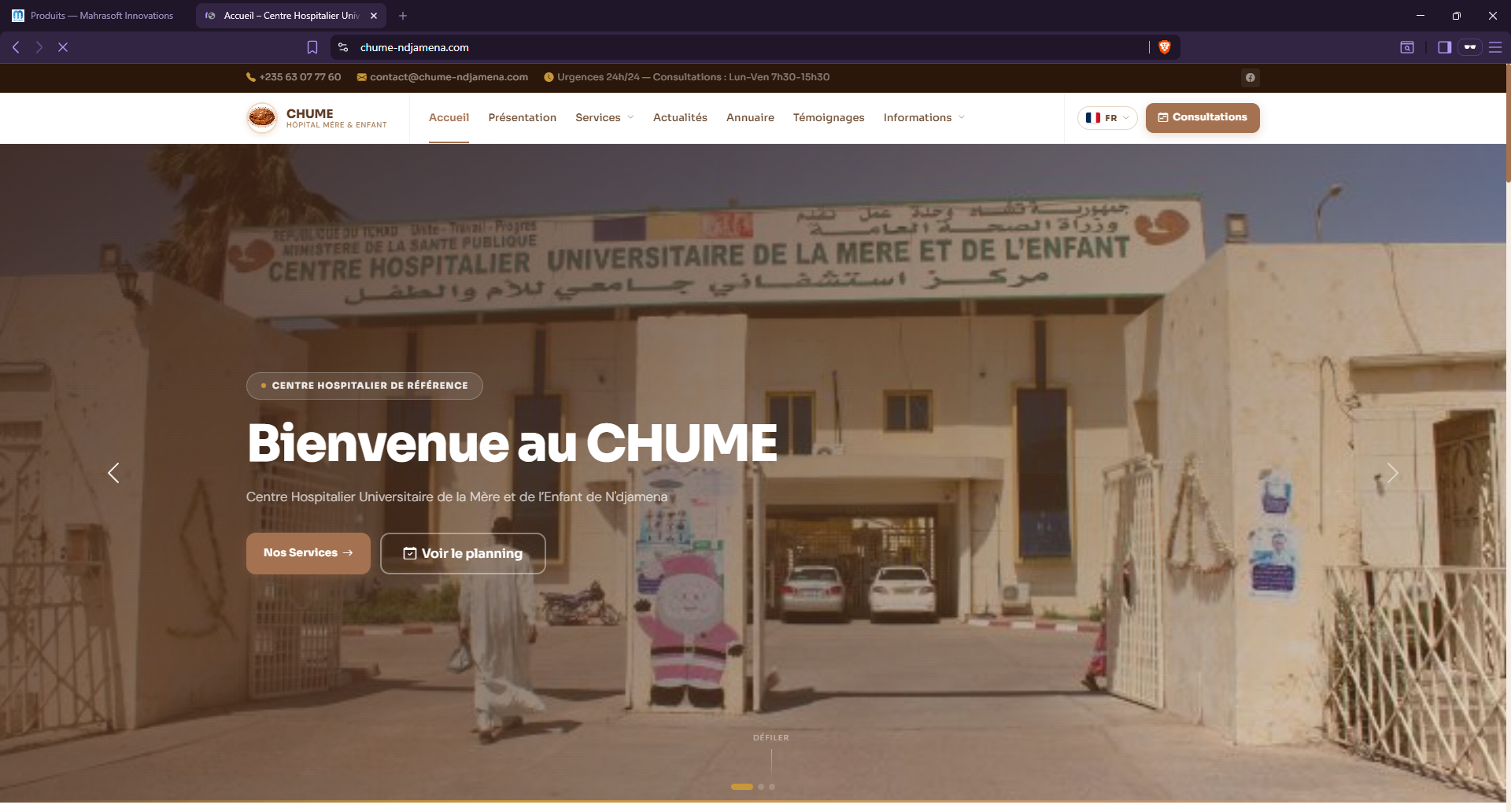The image size is (1511, 812).
Task: Click the browser back arrow
Action: [x=16, y=47]
